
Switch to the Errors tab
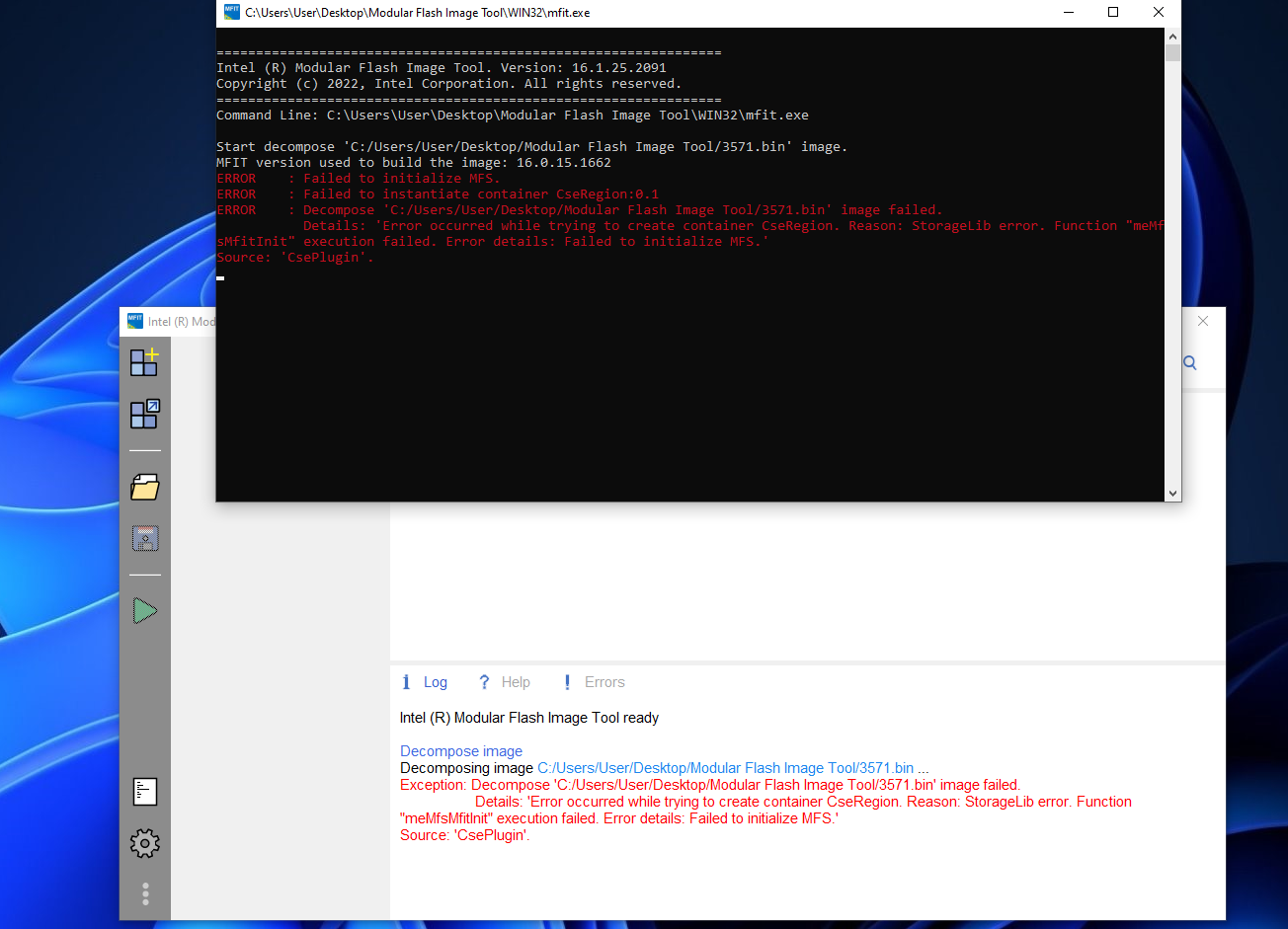593,682
